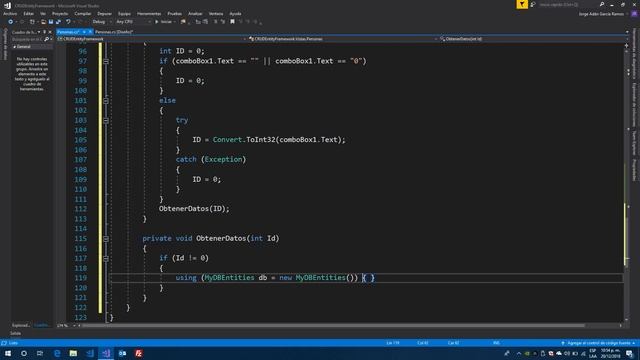
Task: Click the Iniciar start debugging button
Action: pyautogui.click(x=164, y=22)
